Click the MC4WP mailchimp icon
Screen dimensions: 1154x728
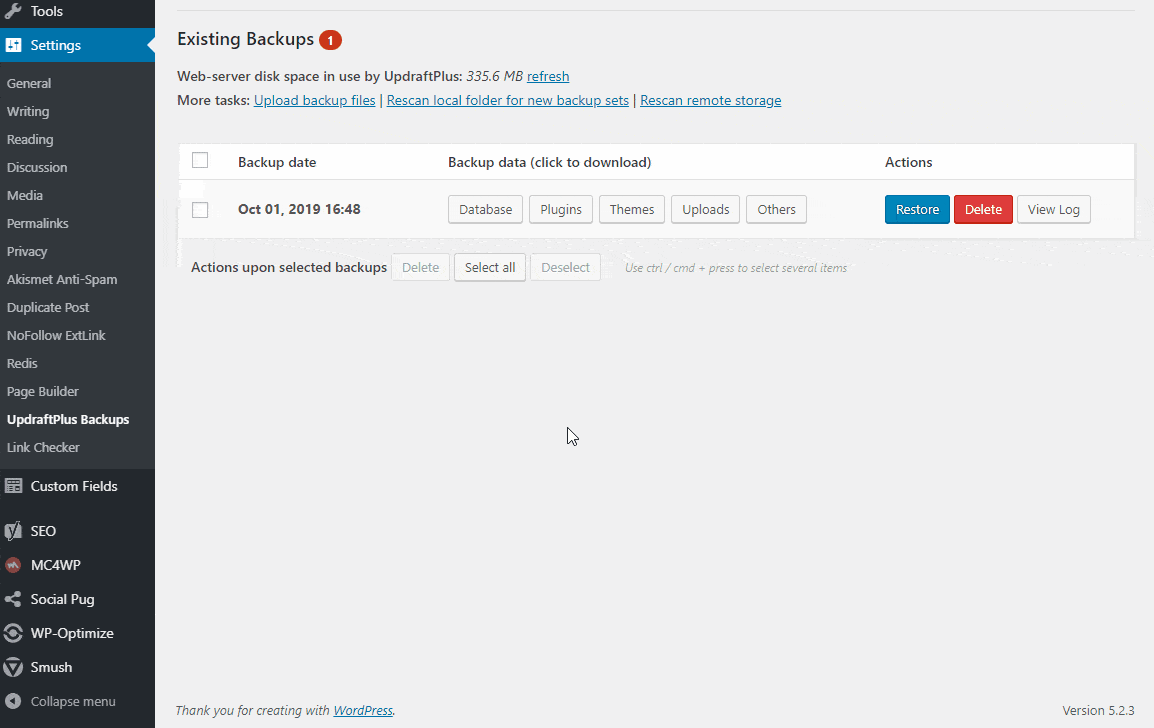tap(13, 565)
